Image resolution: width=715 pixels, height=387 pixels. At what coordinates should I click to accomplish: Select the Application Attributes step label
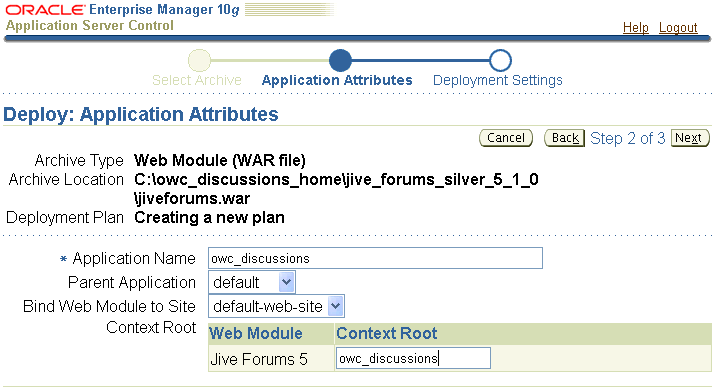(x=337, y=80)
